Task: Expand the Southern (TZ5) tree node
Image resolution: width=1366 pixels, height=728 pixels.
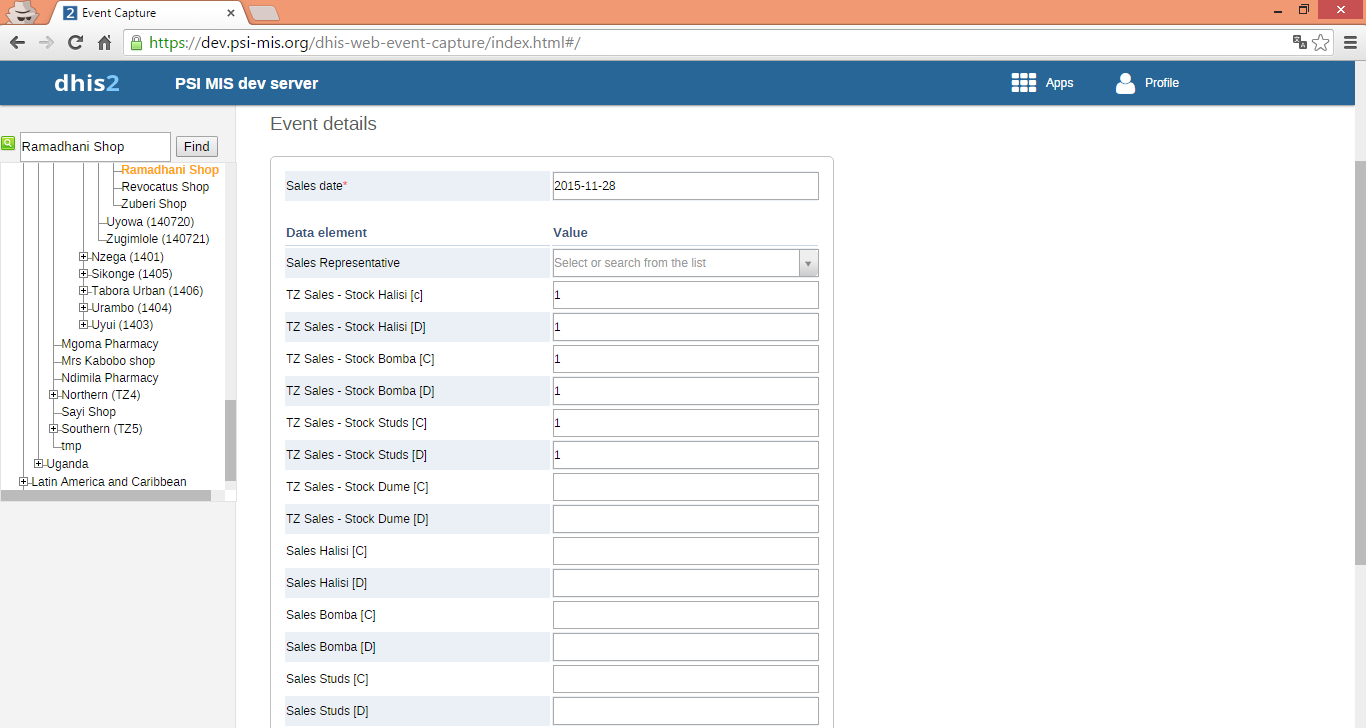Action: coord(54,429)
